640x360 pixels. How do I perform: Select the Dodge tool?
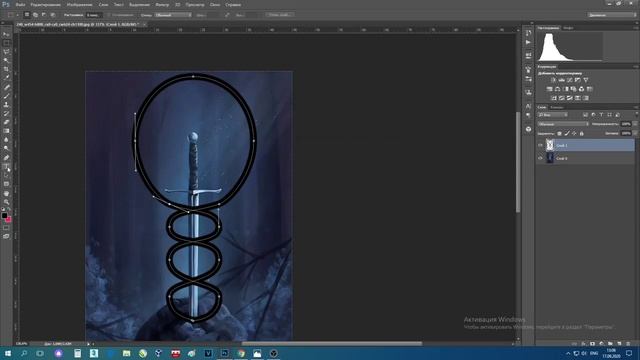[6, 149]
